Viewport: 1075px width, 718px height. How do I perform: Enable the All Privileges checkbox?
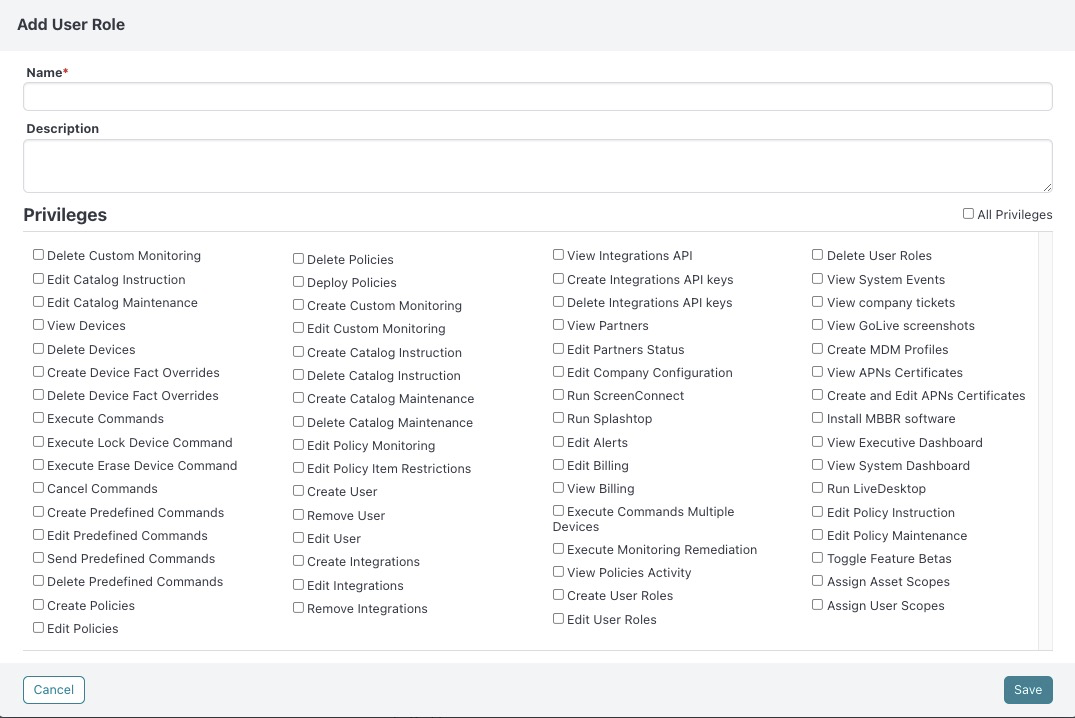pyautogui.click(x=968, y=214)
